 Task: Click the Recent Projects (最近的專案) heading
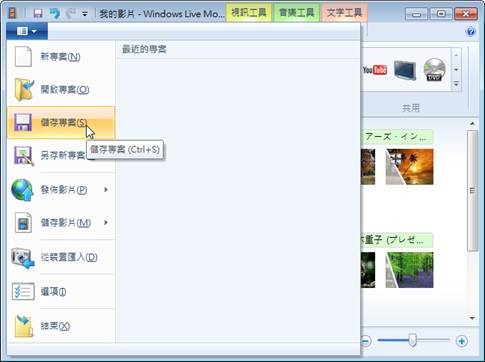click(x=144, y=49)
